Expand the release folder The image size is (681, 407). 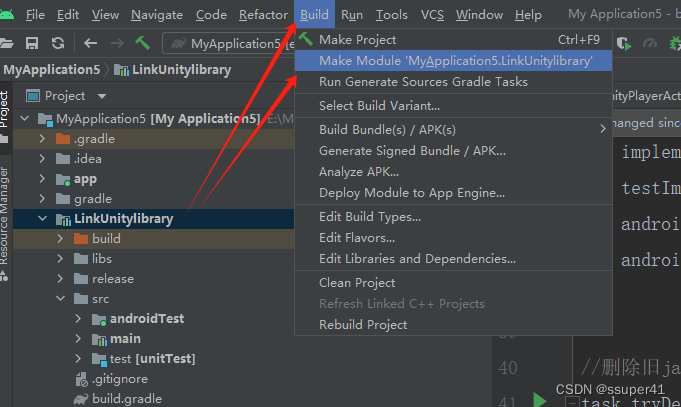click(60, 278)
